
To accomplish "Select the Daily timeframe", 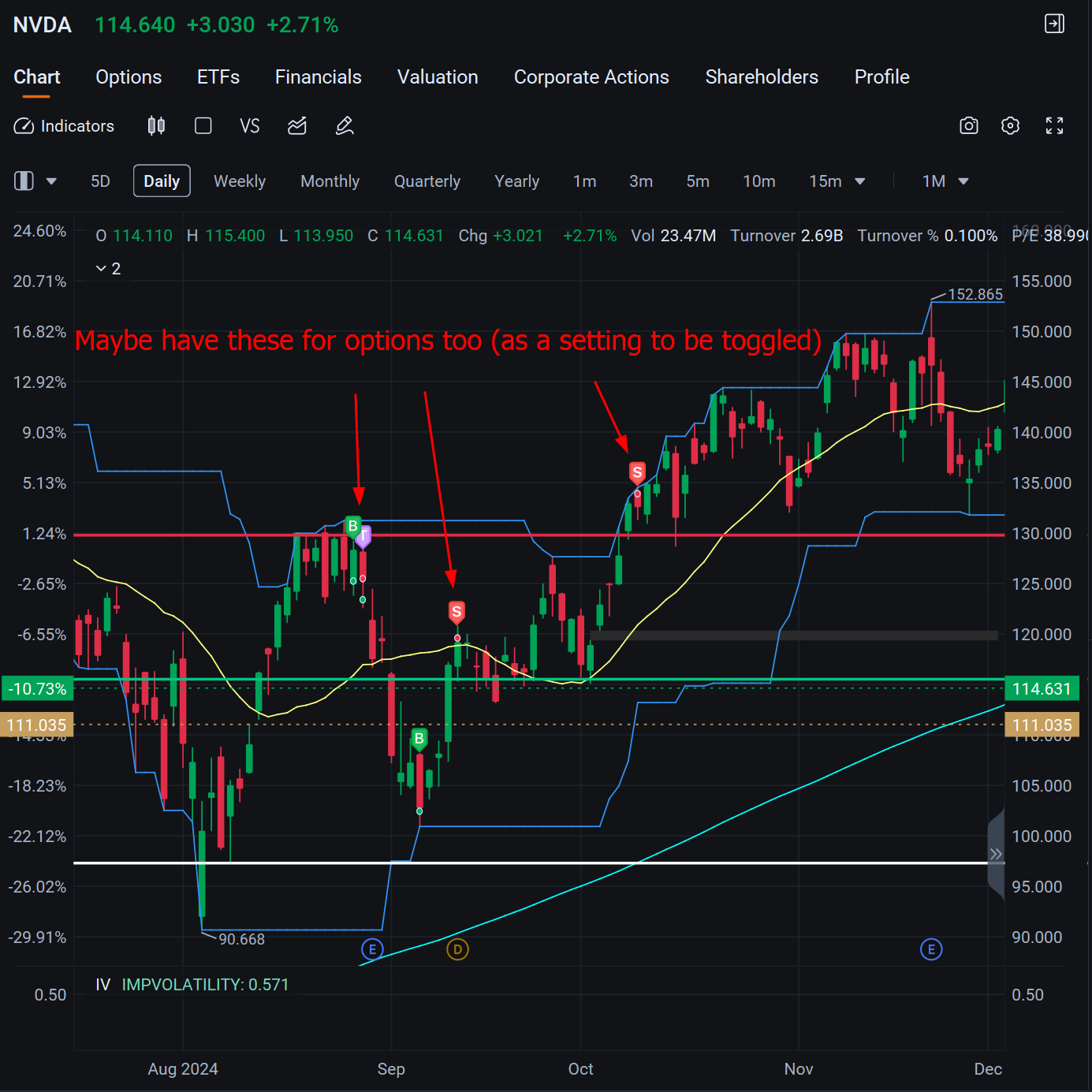I will [162, 181].
